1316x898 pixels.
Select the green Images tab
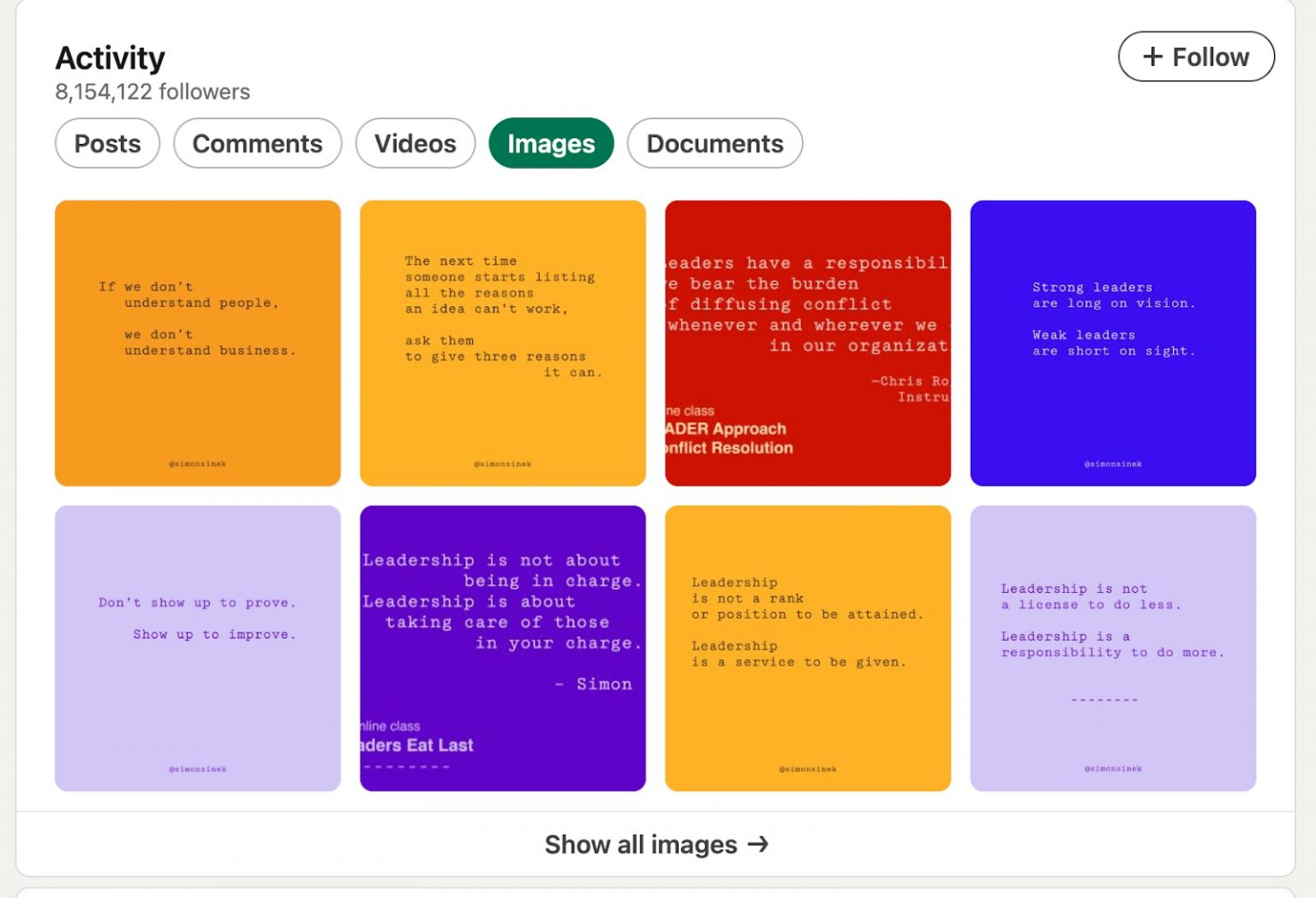(551, 144)
